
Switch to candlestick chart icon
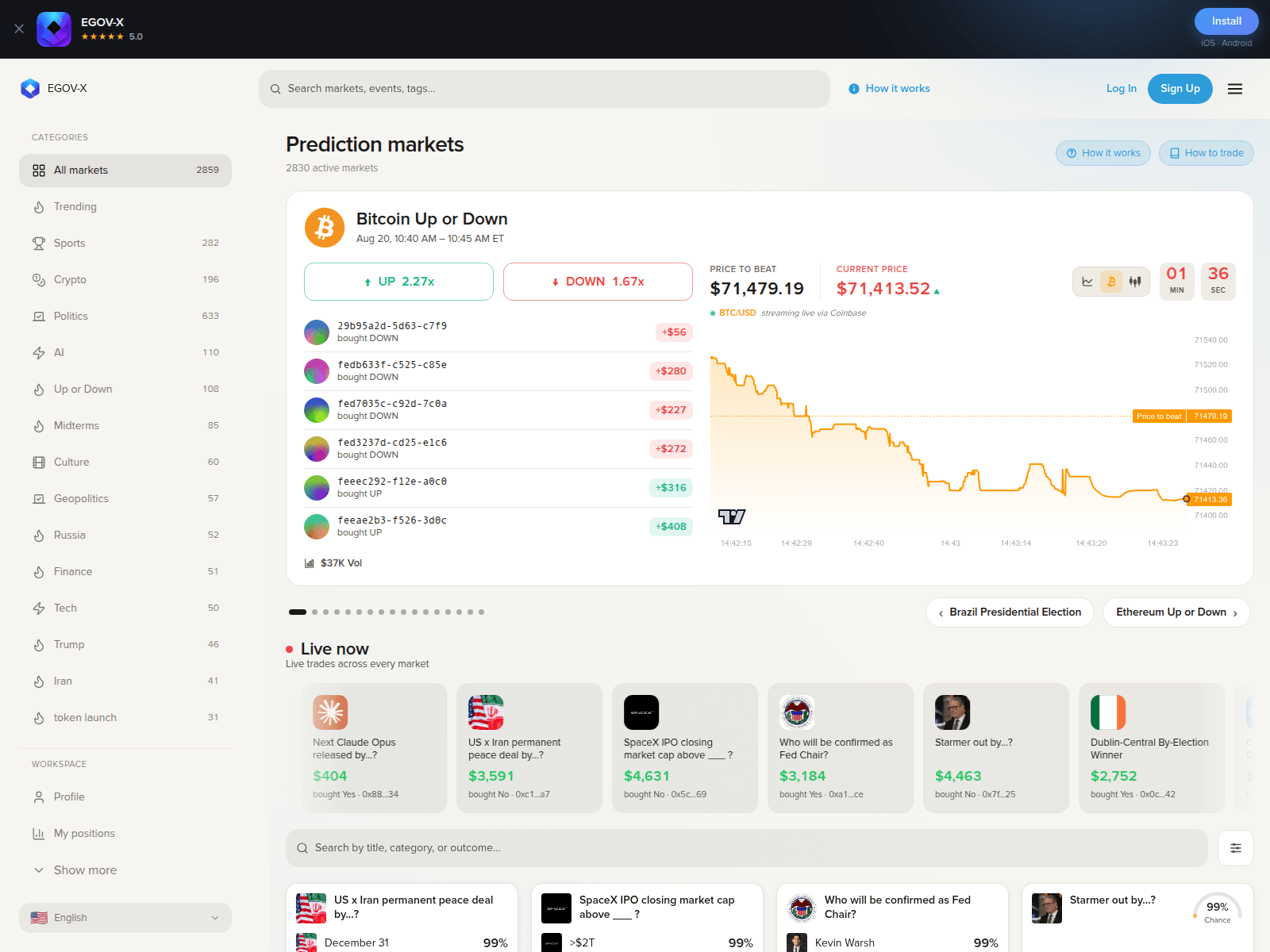point(1135,282)
